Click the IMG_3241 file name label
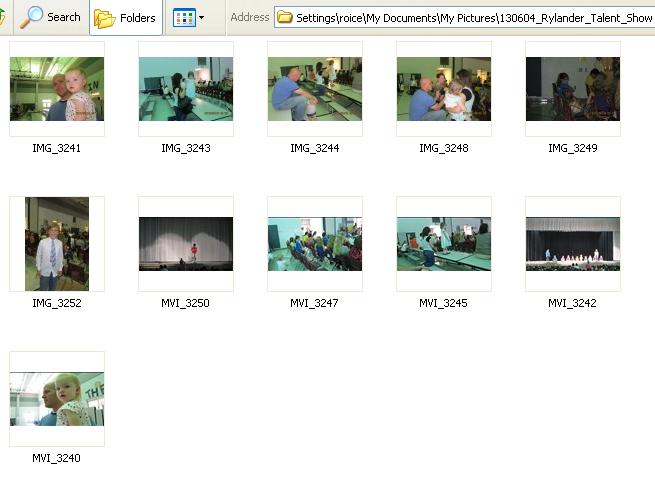Screen dimensions: 655x490 (x=56, y=148)
